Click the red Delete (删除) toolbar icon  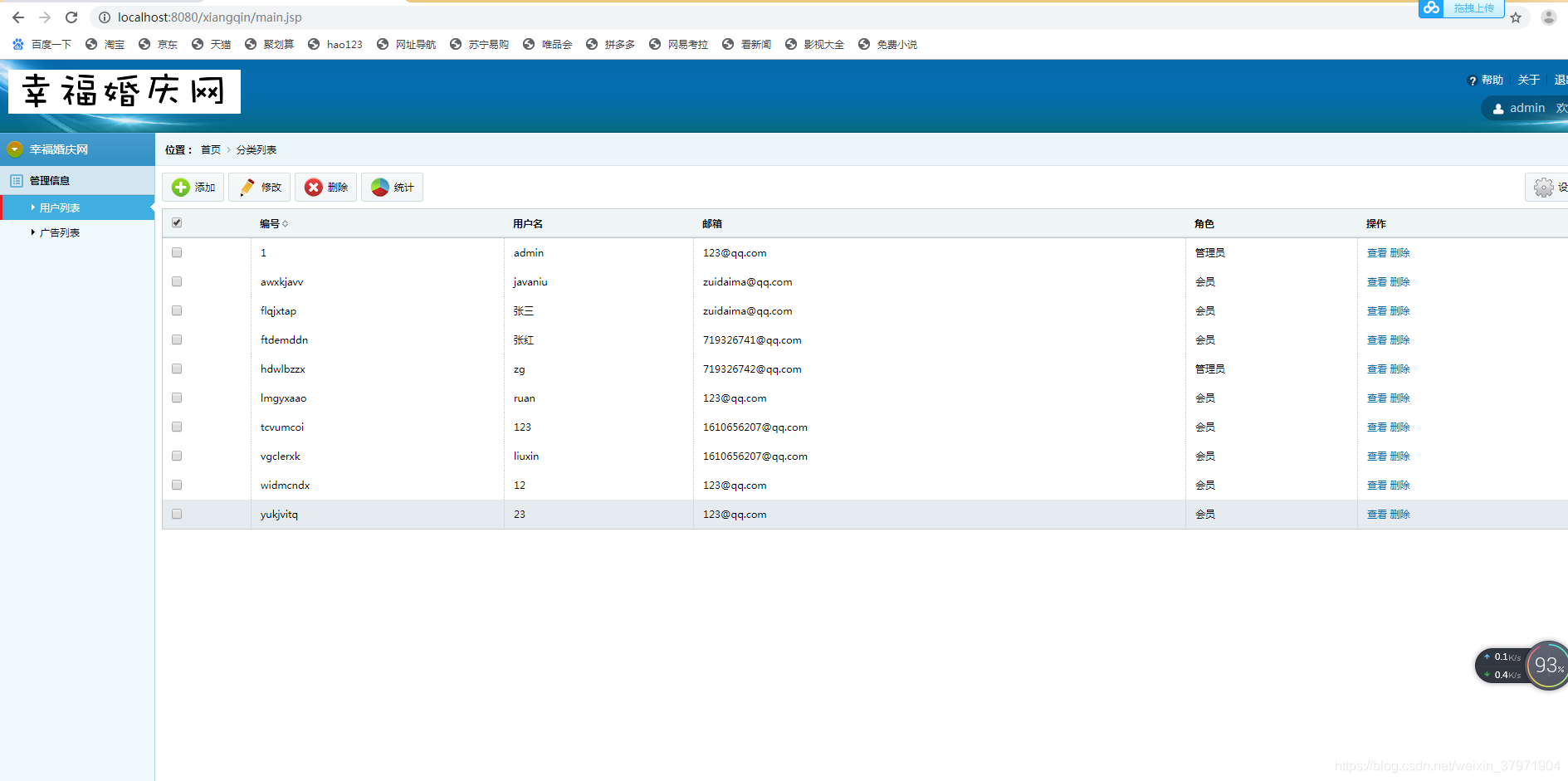314,188
